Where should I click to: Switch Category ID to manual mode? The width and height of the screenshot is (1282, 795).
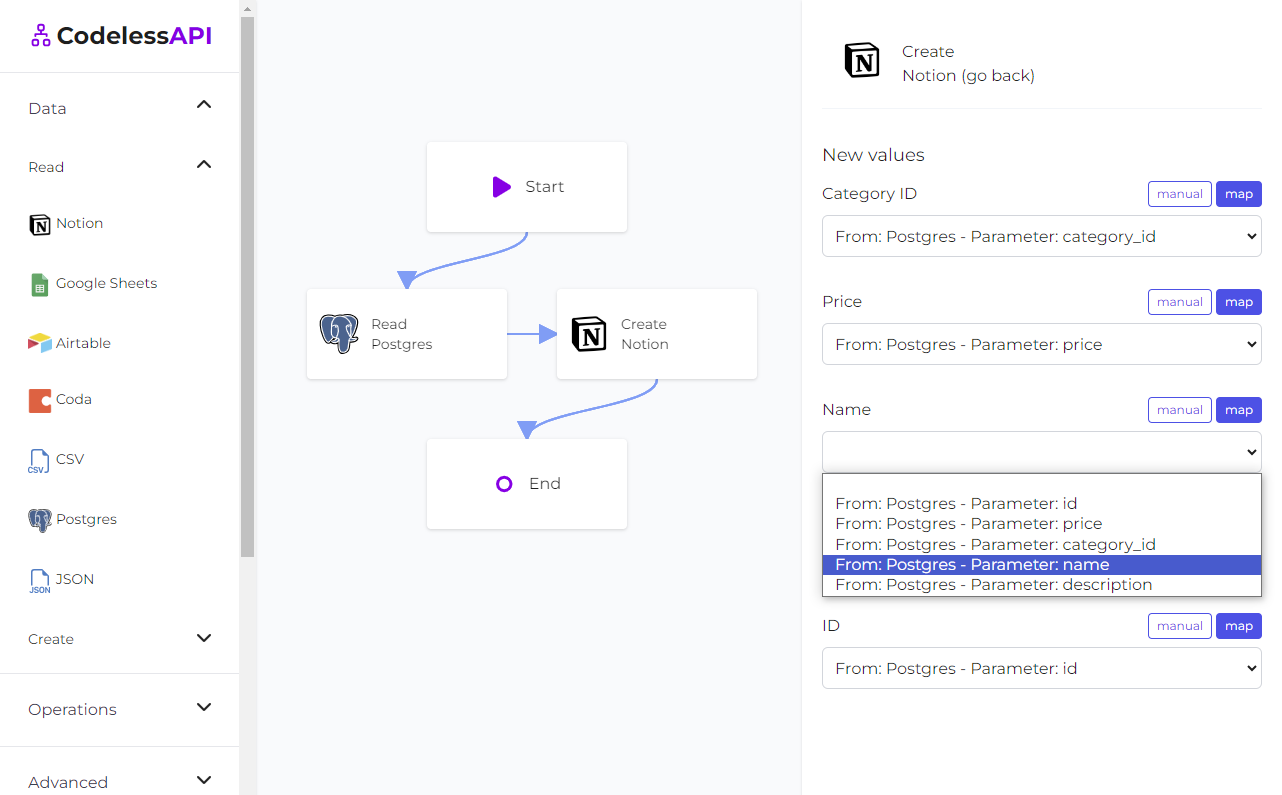1180,194
